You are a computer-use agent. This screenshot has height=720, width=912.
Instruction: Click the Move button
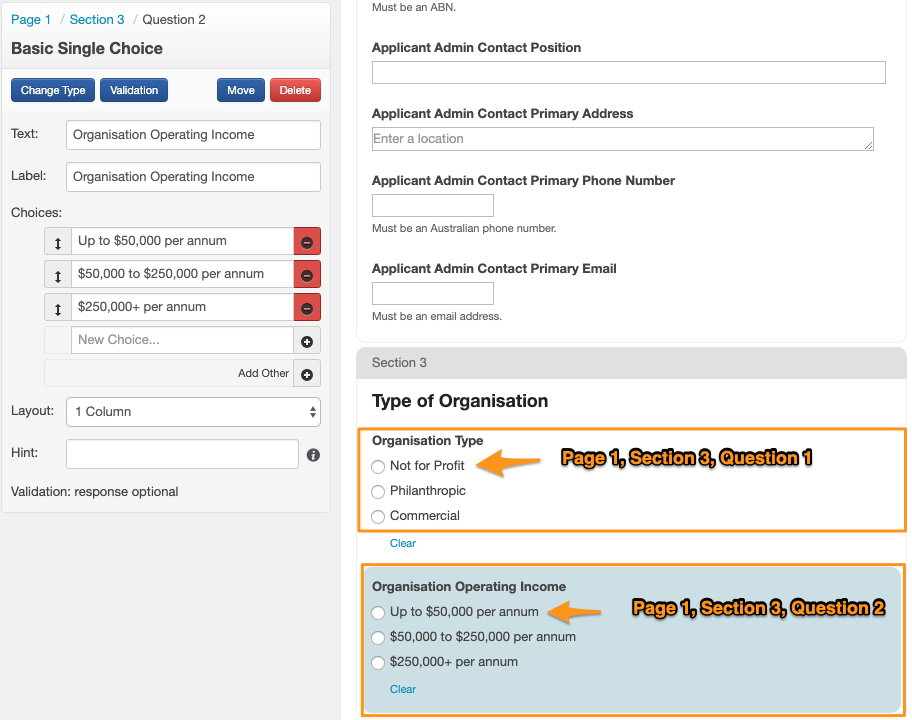(x=241, y=91)
